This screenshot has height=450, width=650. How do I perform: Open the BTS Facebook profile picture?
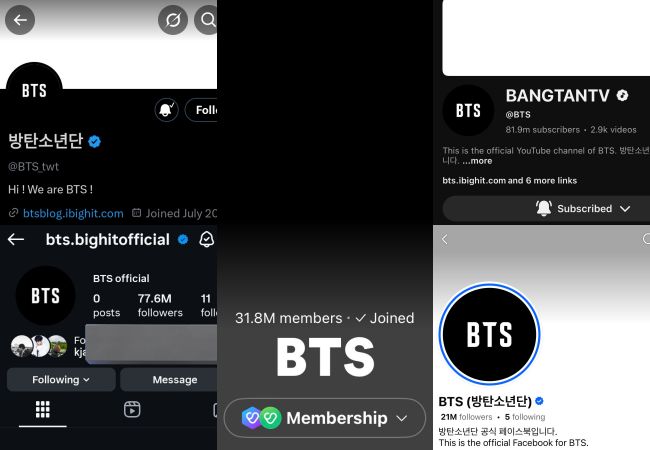[x=489, y=334]
